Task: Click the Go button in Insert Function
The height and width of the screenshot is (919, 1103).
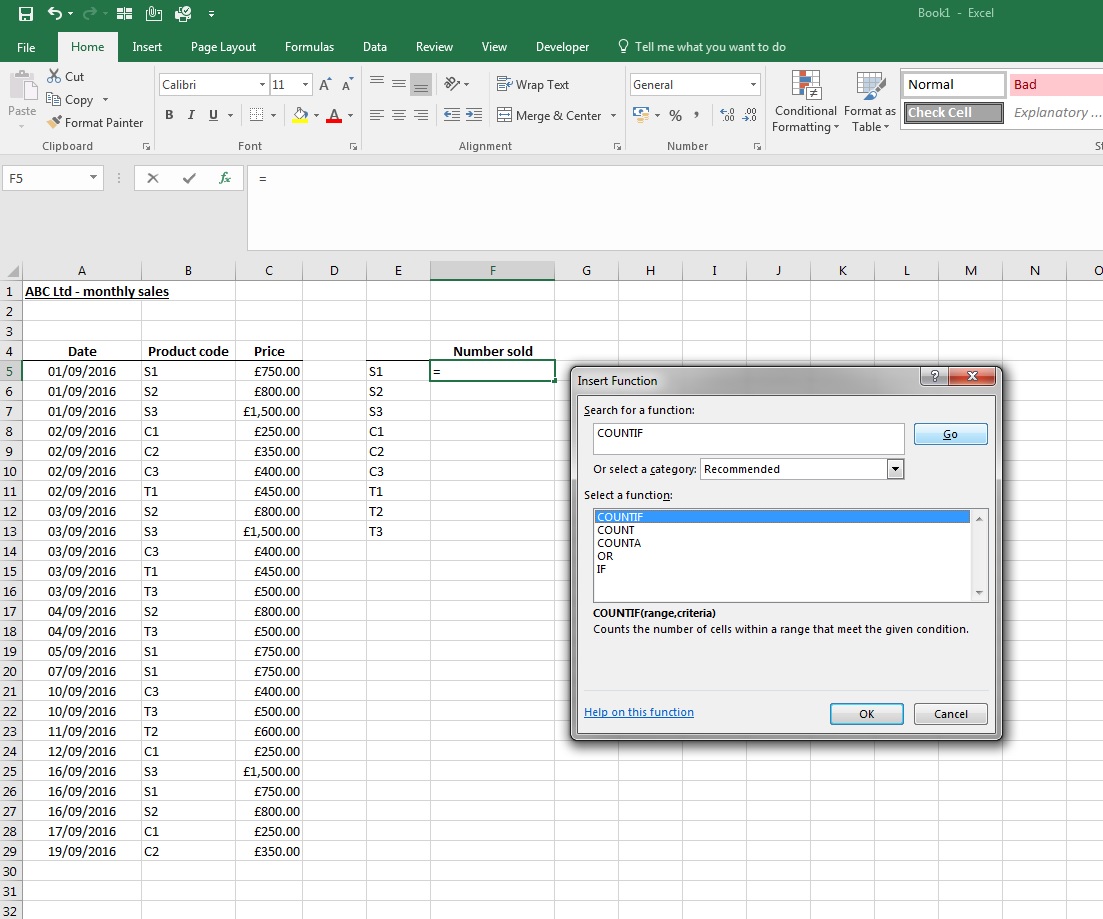Action: click(x=950, y=434)
